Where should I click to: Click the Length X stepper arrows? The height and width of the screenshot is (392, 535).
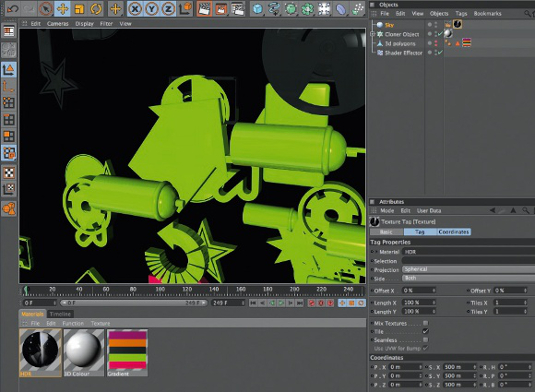(x=434, y=302)
